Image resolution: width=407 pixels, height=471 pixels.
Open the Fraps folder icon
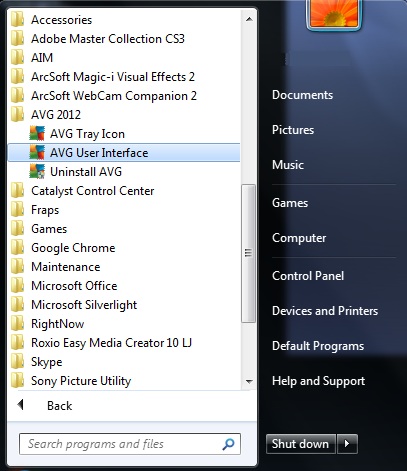[x=17, y=210]
